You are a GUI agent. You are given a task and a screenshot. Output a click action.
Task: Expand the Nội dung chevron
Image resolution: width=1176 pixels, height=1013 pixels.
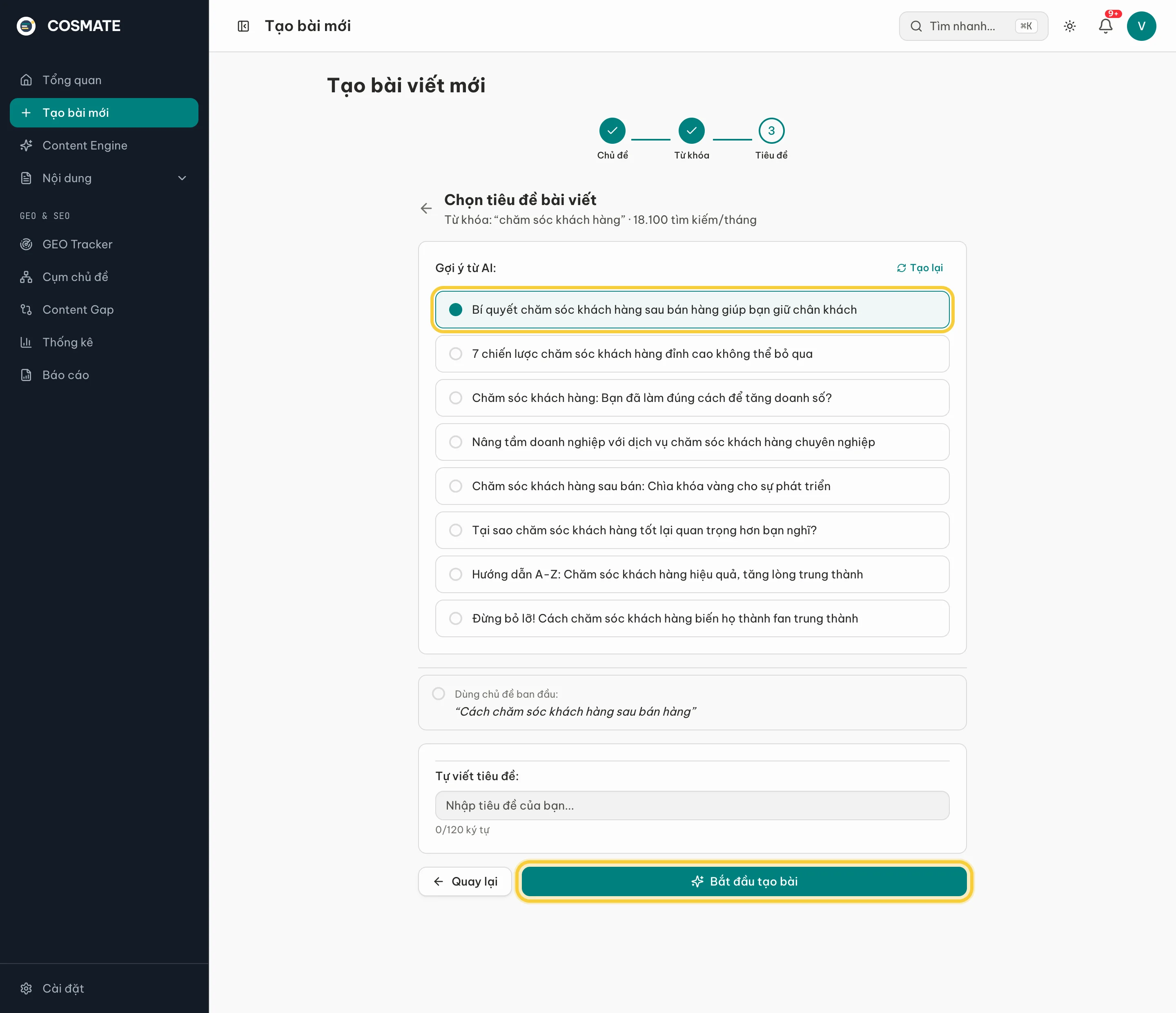click(x=182, y=179)
